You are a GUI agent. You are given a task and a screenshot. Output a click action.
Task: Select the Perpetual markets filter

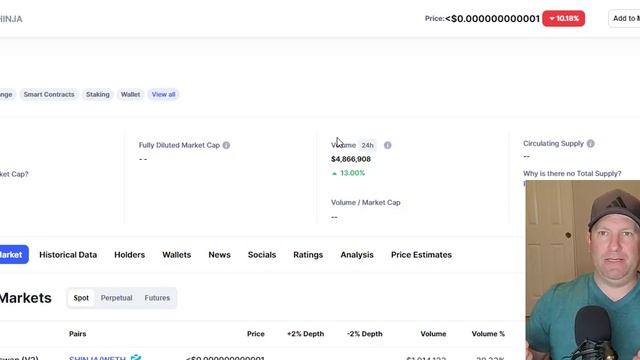pyautogui.click(x=116, y=298)
